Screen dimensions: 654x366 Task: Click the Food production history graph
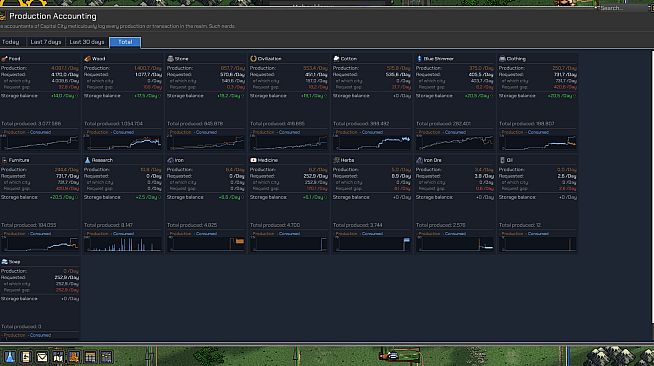[40, 143]
